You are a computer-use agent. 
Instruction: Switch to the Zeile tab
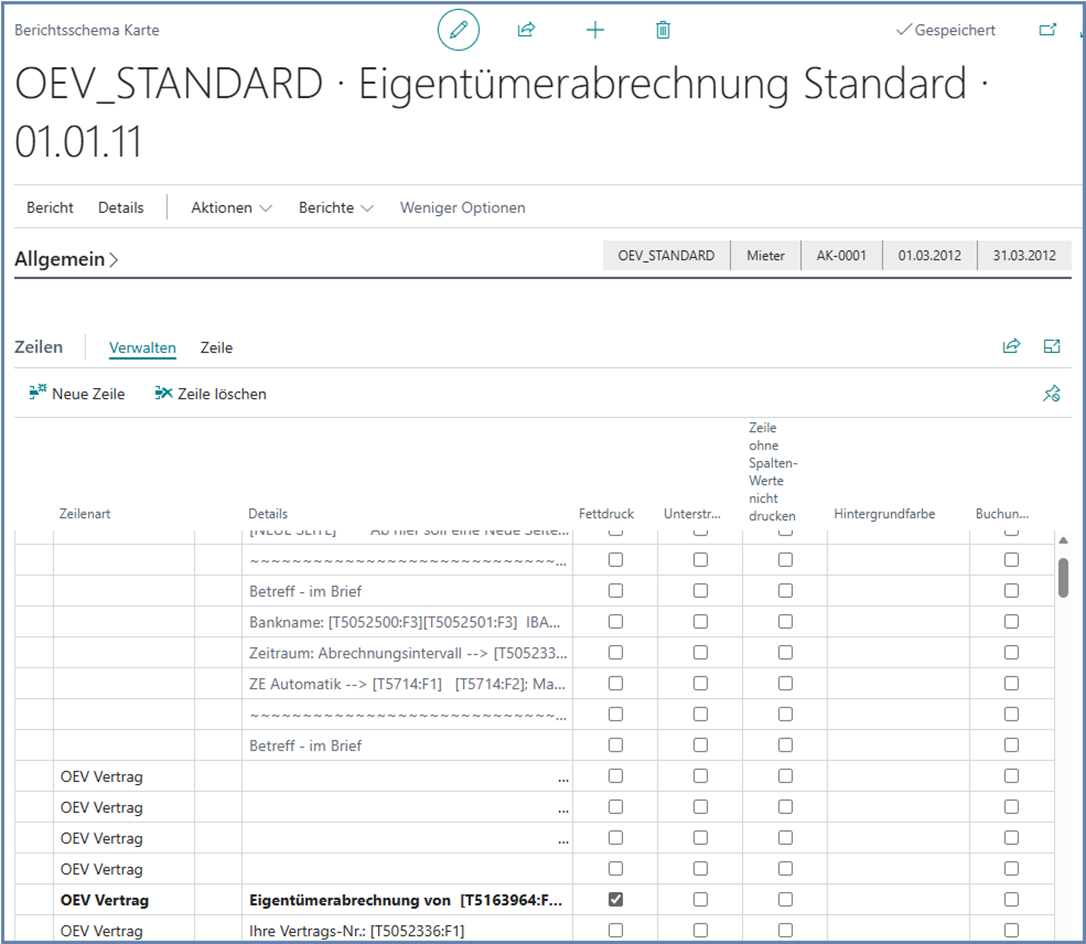coord(216,348)
